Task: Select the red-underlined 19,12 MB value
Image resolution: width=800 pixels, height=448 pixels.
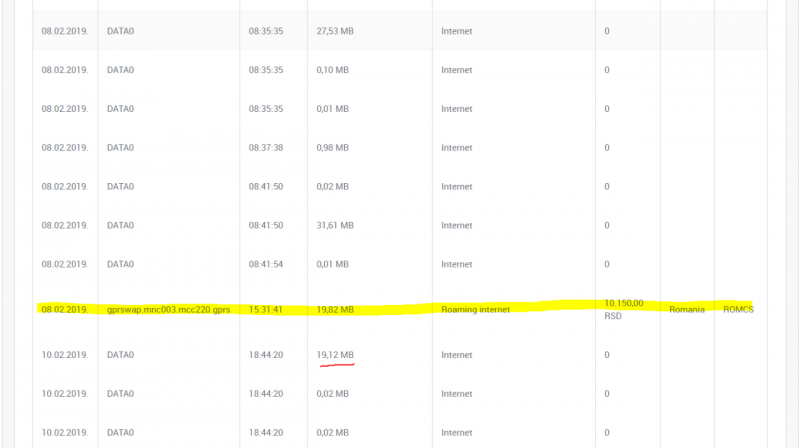Action: pos(335,355)
